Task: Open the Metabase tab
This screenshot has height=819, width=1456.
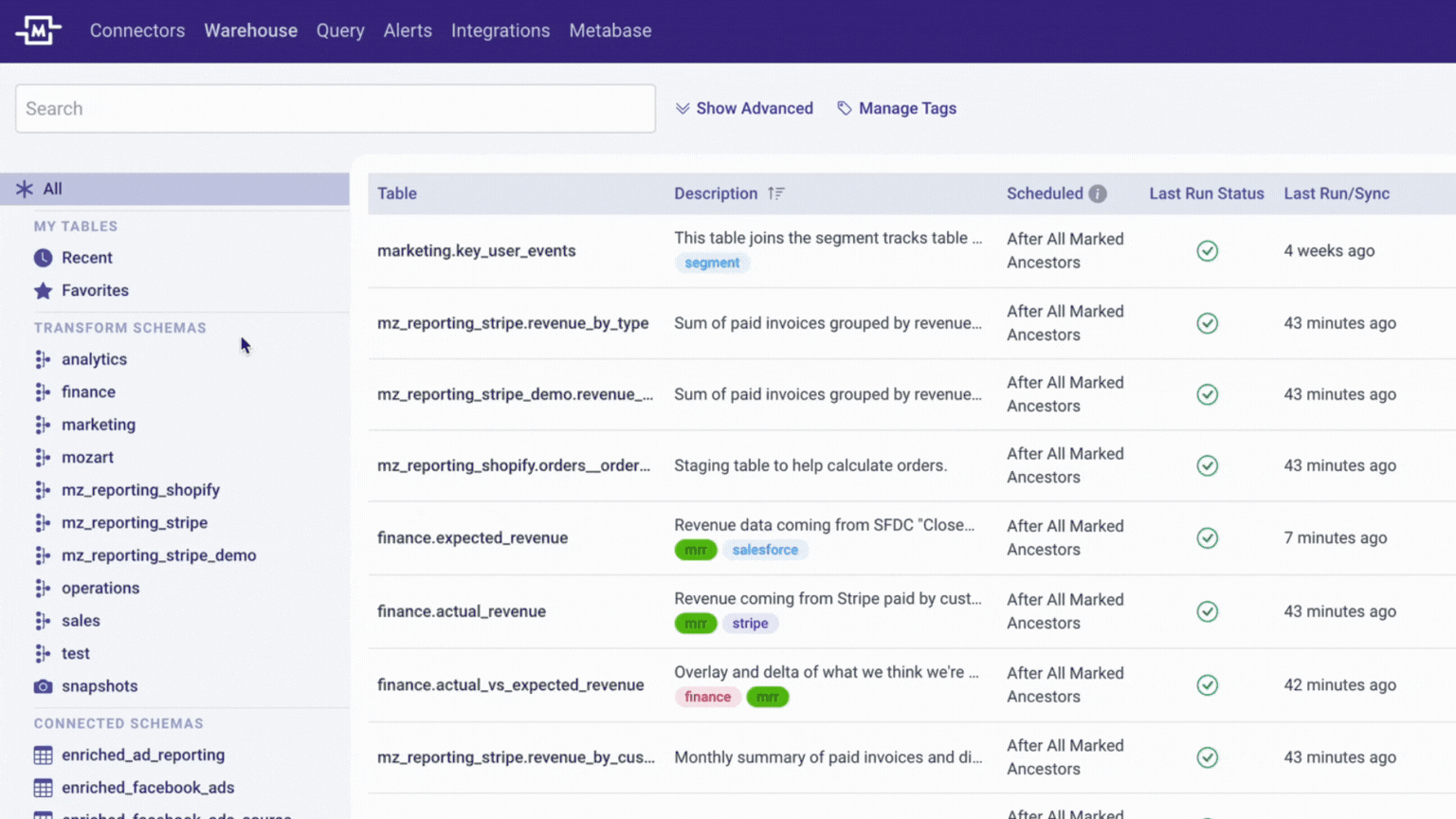Action: point(610,30)
